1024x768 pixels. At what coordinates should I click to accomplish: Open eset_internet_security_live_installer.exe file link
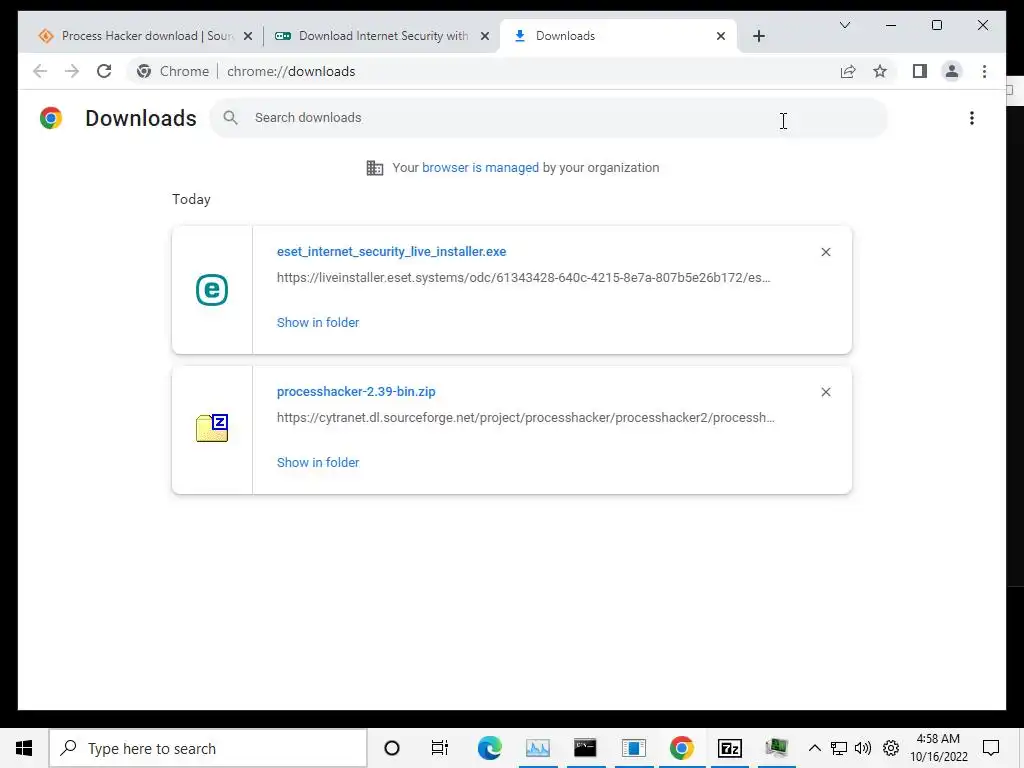(391, 251)
